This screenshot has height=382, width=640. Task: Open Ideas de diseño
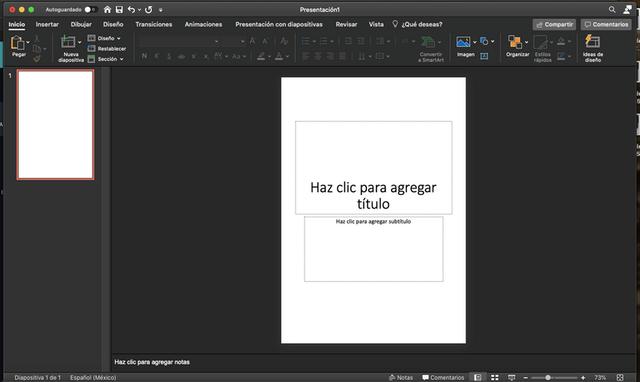[592, 48]
